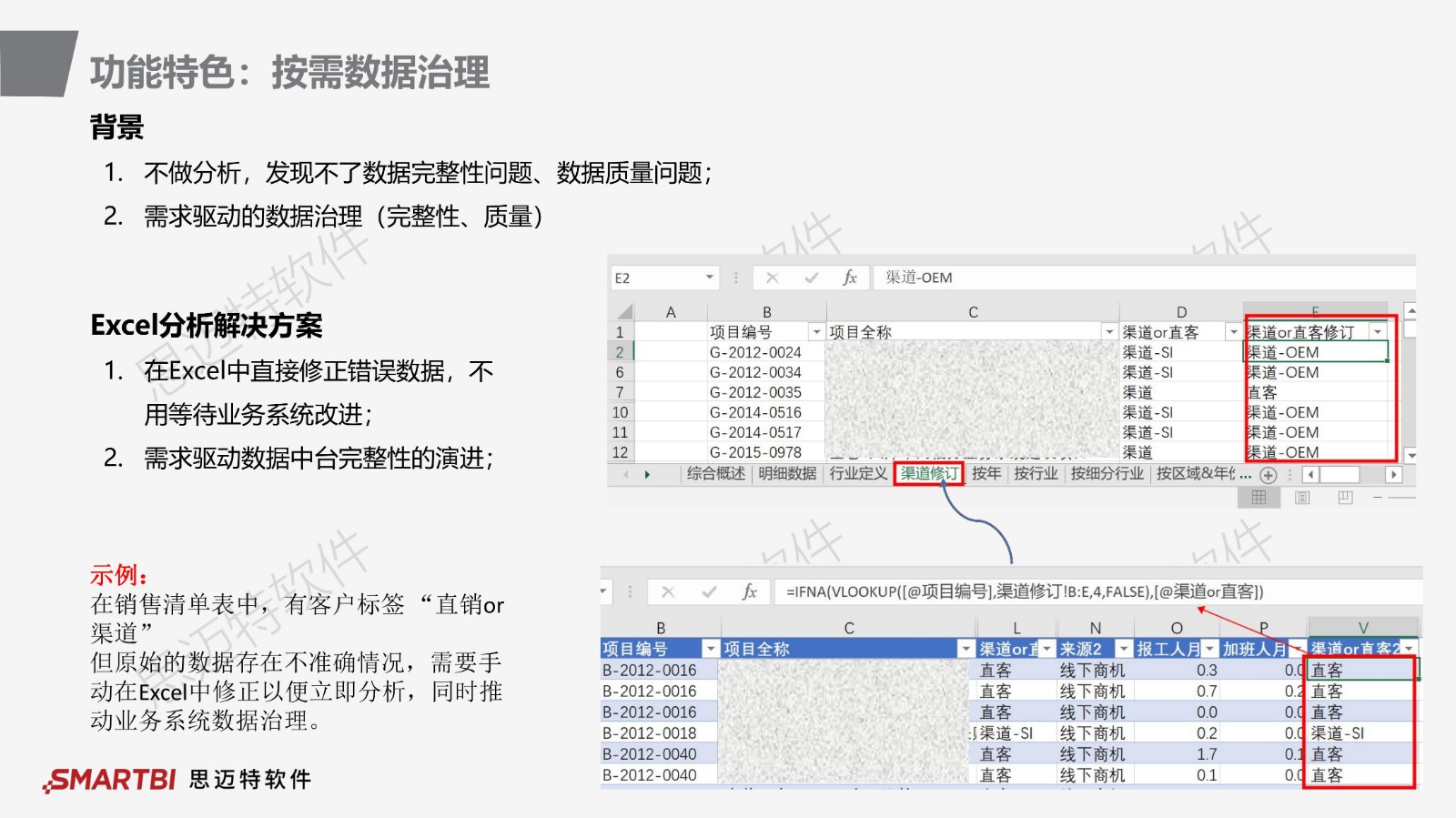Switch to Page Break Preview icon
This screenshot has width=1456, height=818.
tap(1345, 498)
